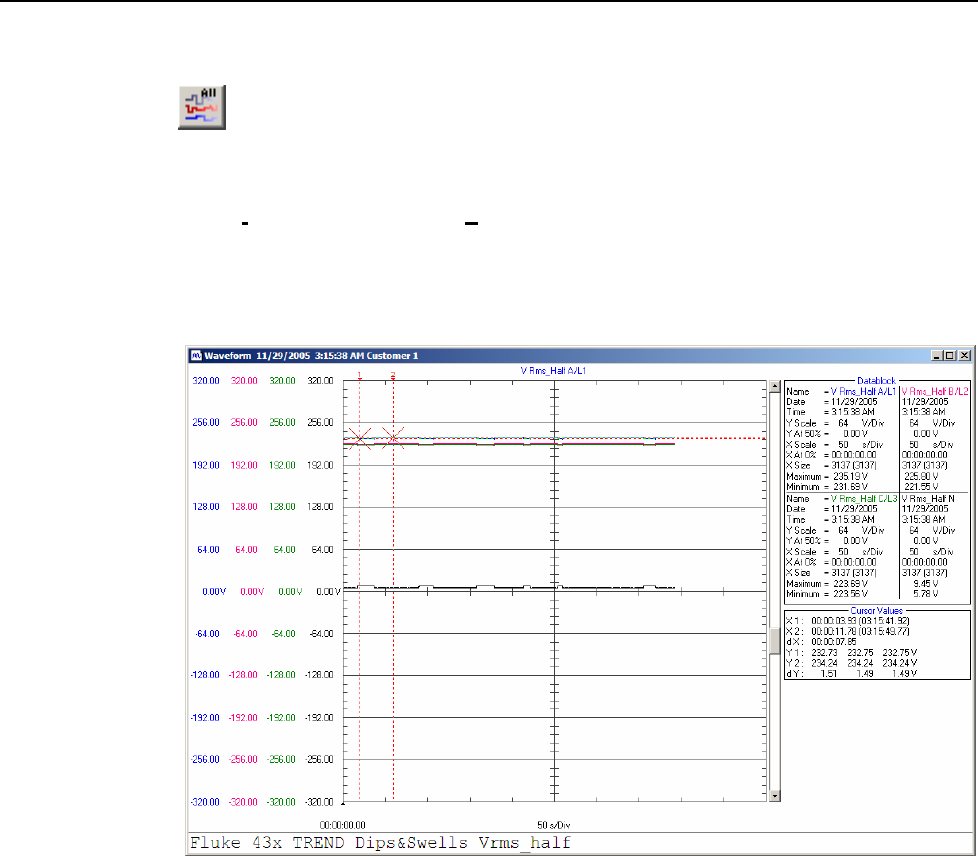The width and height of the screenshot is (978, 856).
Task: Click the red X crosshair on cursor 1
Action: point(360,439)
